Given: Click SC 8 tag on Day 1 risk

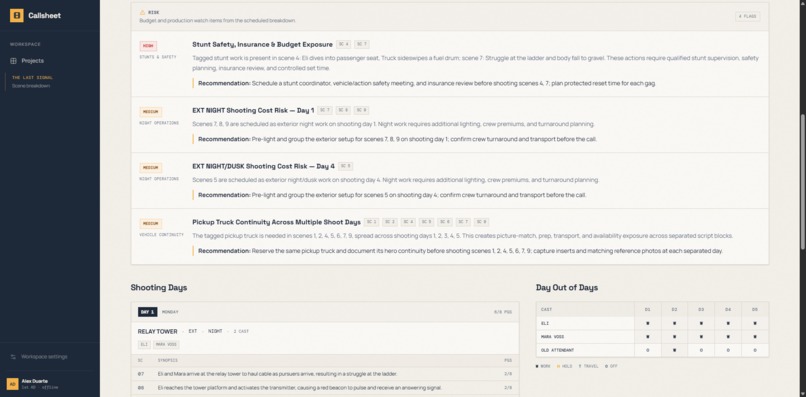Looking at the screenshot, I should click(343, 111).
